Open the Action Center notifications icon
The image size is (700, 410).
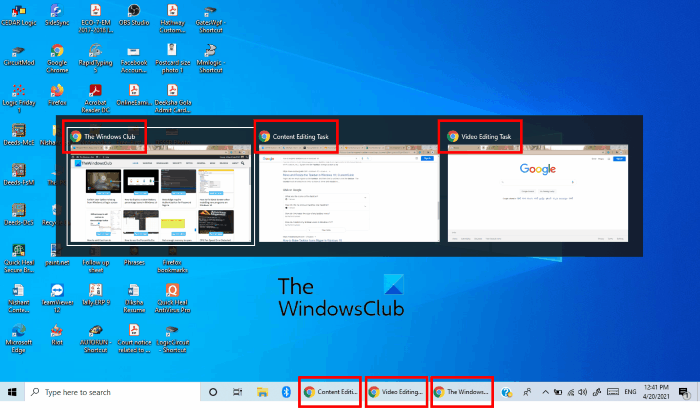(684, 393)
